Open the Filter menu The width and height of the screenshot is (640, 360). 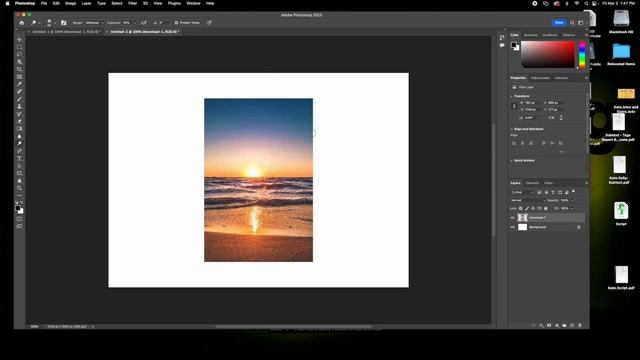[133, 3]
